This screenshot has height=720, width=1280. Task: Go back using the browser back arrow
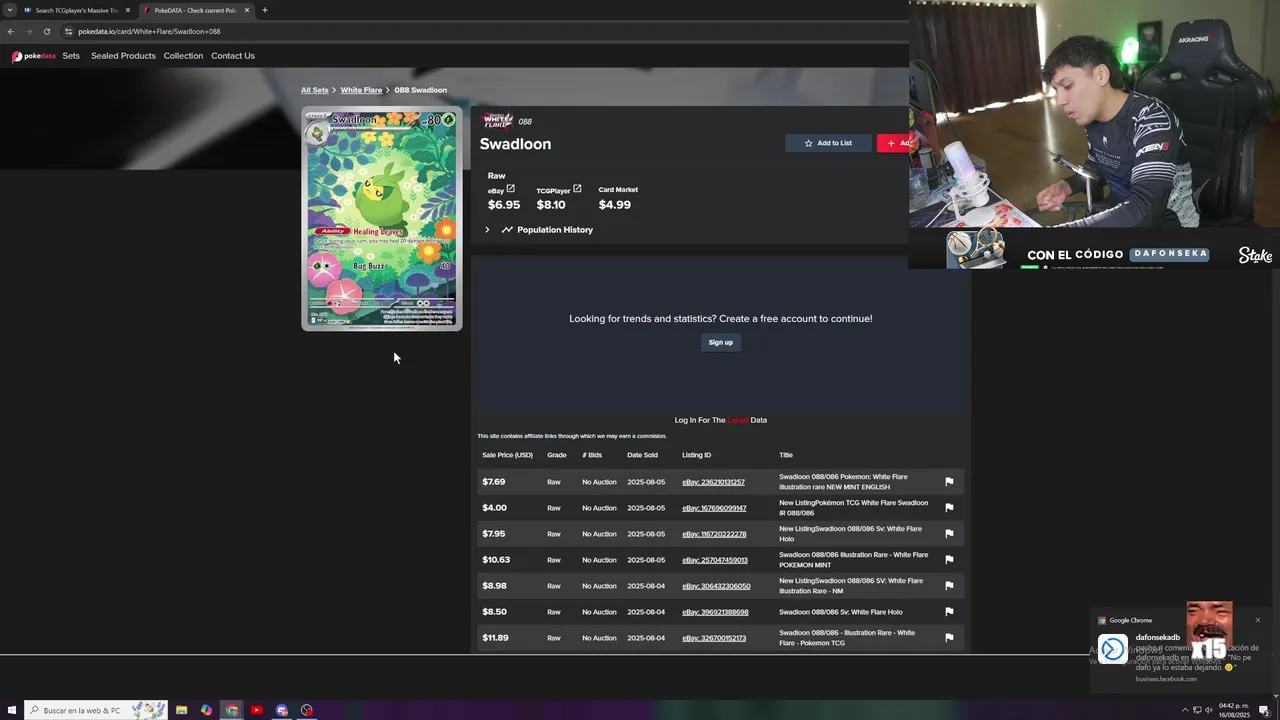click(11, 31)
